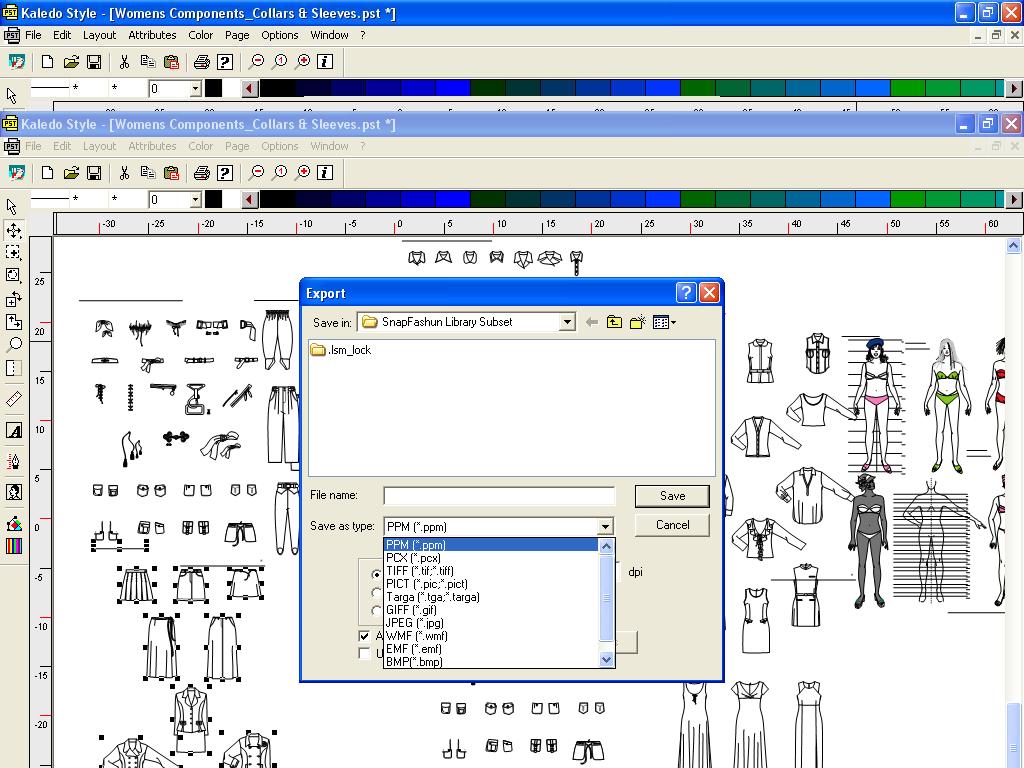Select the color fill tool in left toolbox
This screenshot has height=768, width=1024.
pyautogui.click(x=13, y=523)
